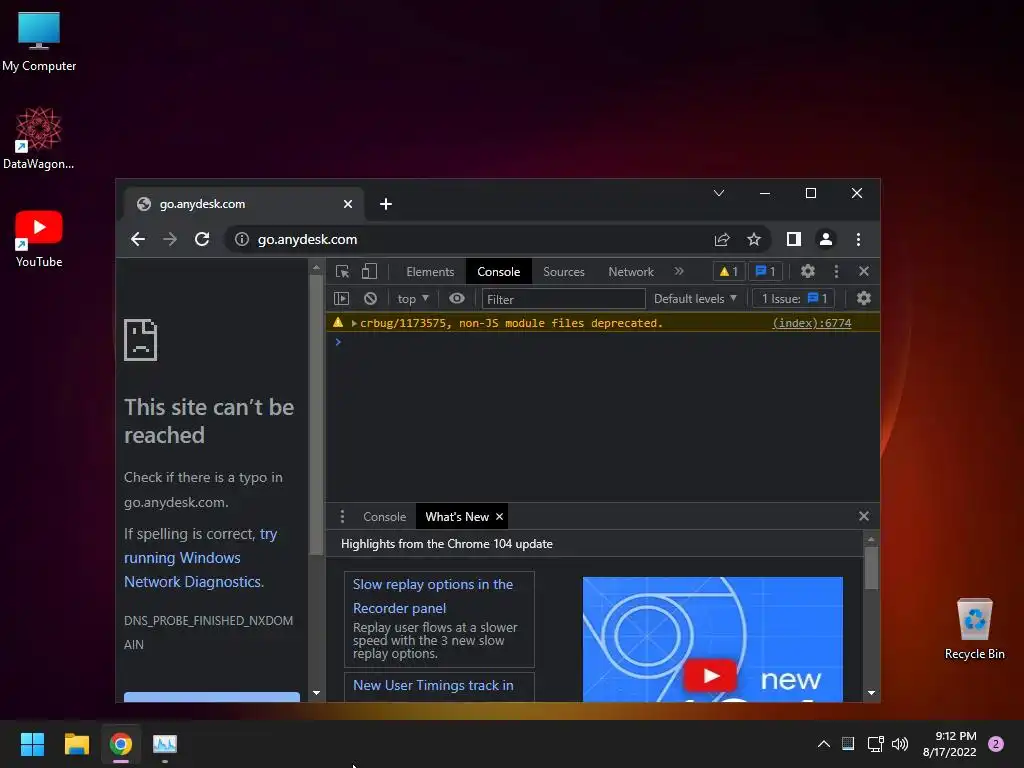The image size is (1024, 768).
Task: Open a new Chrome tab
Action: [x=386, y=204]
